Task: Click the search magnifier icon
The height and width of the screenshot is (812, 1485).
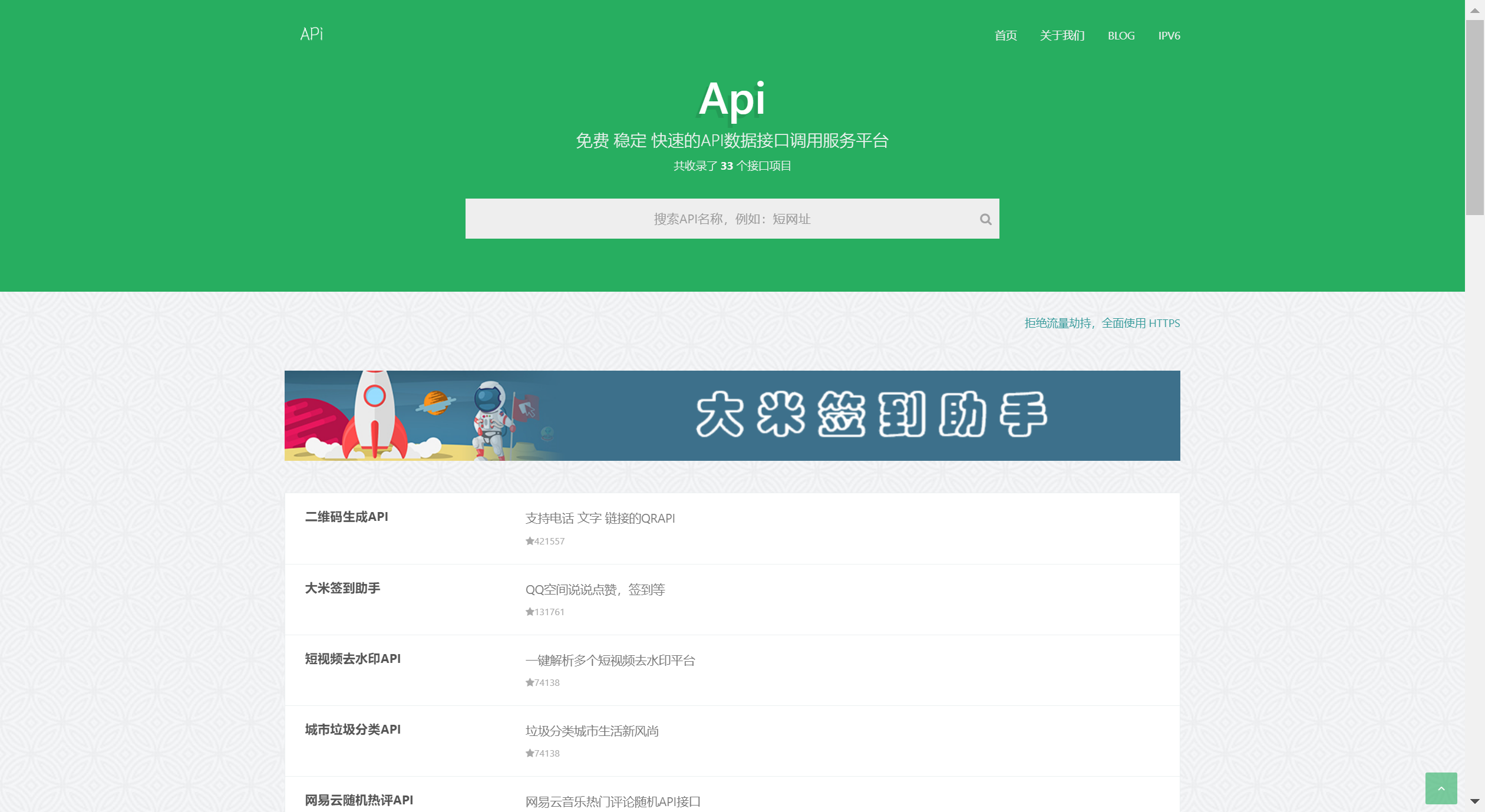Action: 985,219
